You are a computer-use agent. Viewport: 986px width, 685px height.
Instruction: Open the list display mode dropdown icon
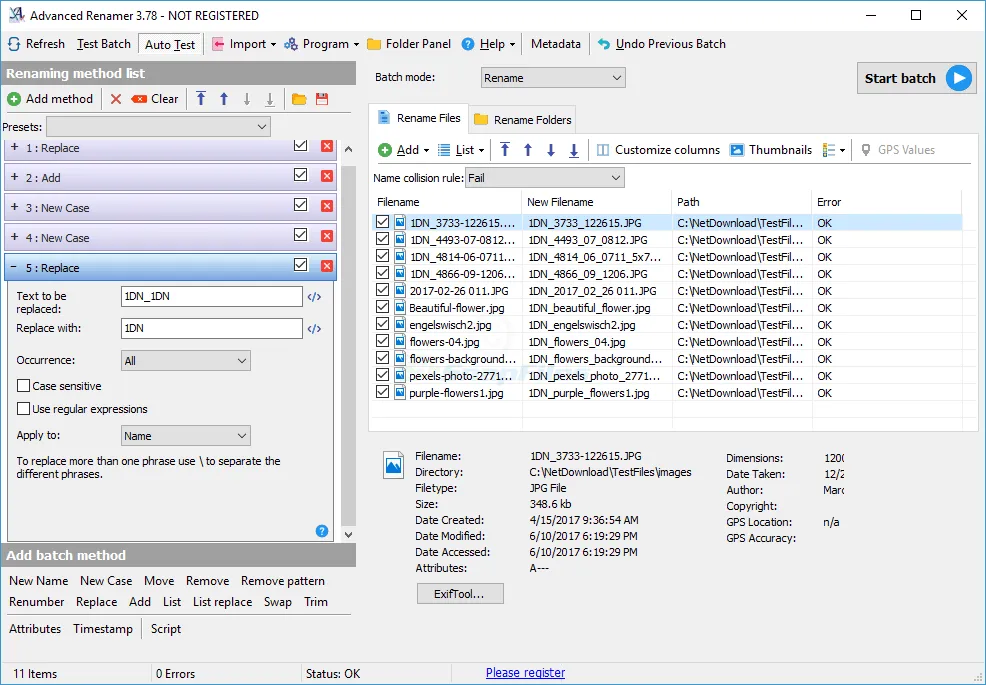click(834, 150)
